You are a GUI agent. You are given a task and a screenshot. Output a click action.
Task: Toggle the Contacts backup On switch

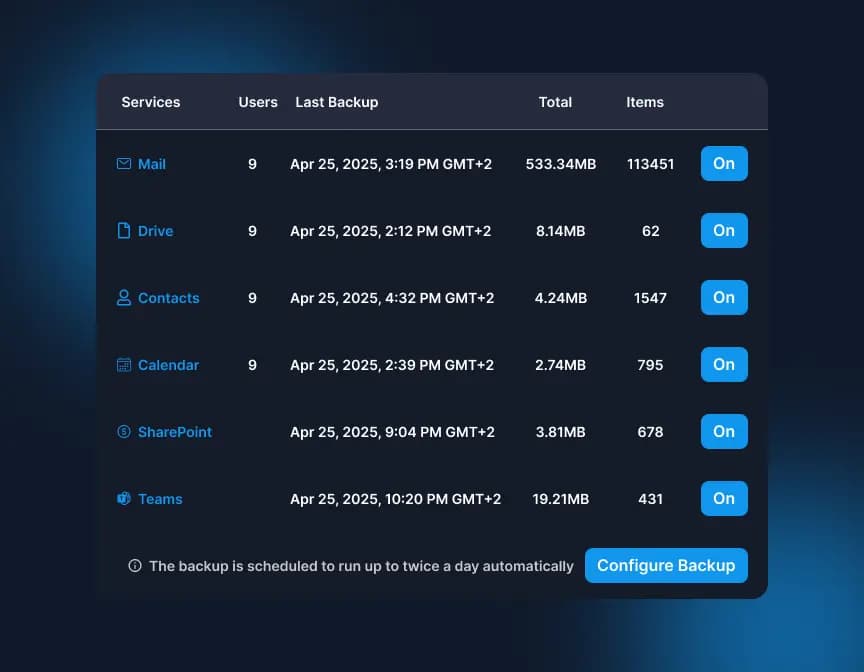723,297
